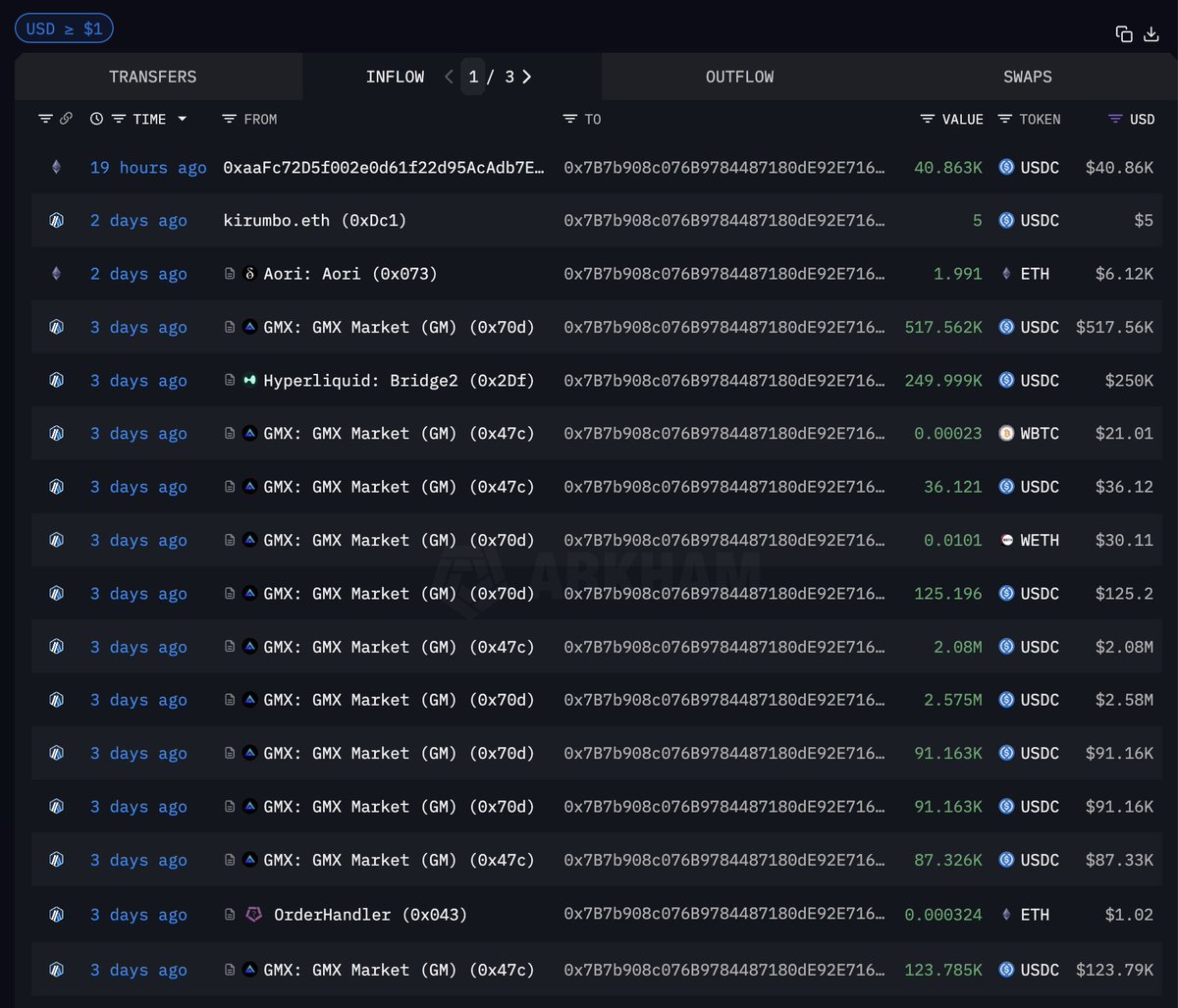Viewport: 1178px width, 1008px height.
Task: Click the download/export icon at top right
Action: click(1151, 32)
